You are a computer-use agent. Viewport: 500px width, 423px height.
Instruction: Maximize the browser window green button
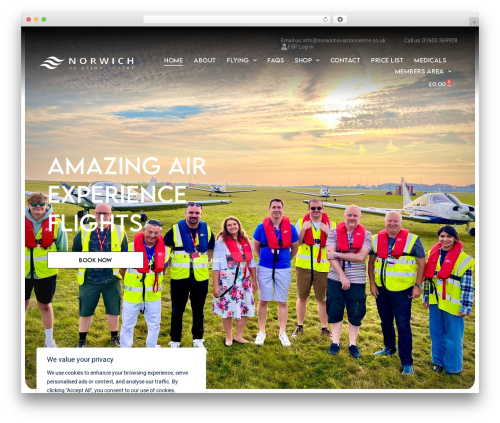[44, 19]
